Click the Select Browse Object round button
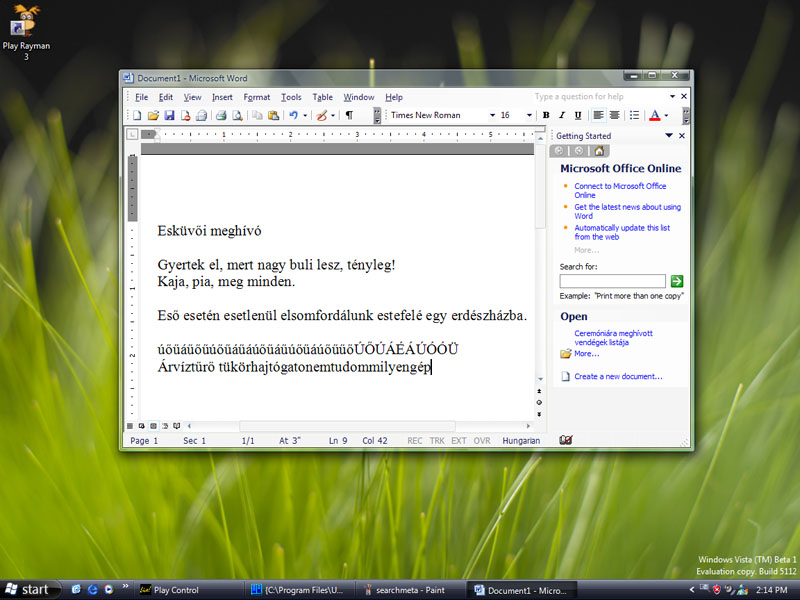 (539, 403)
